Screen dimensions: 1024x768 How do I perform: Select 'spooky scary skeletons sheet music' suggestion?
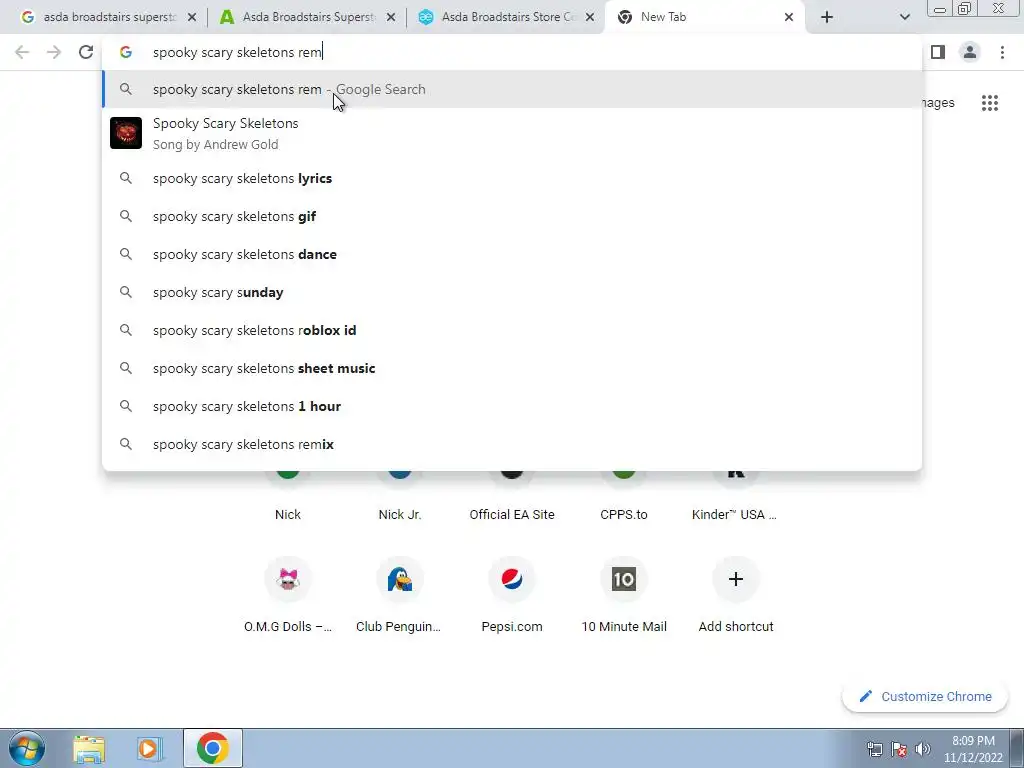[x=512, y=368]
